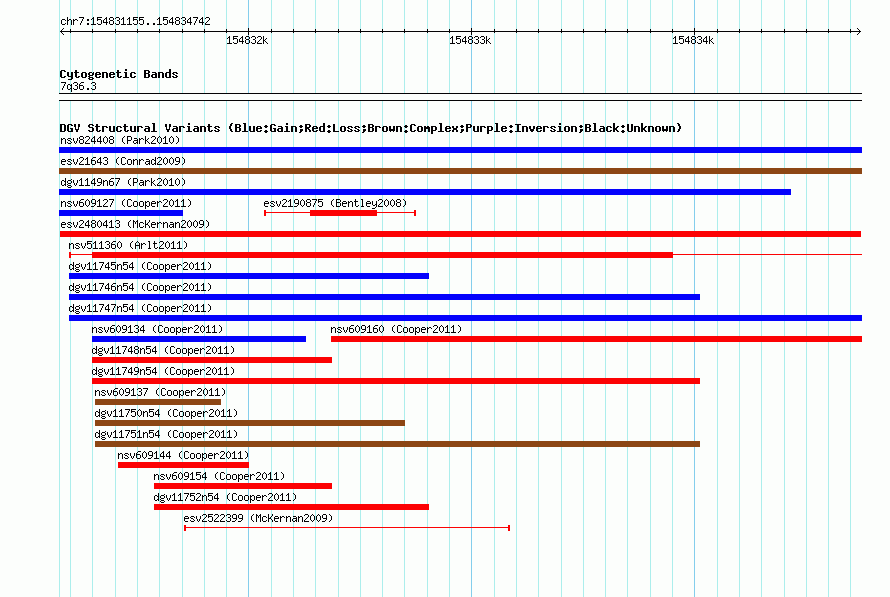The width and height of the screenshot is (890, 597).
Task: Select the short blue nsv609127 bar
Action: click(121, 213)
